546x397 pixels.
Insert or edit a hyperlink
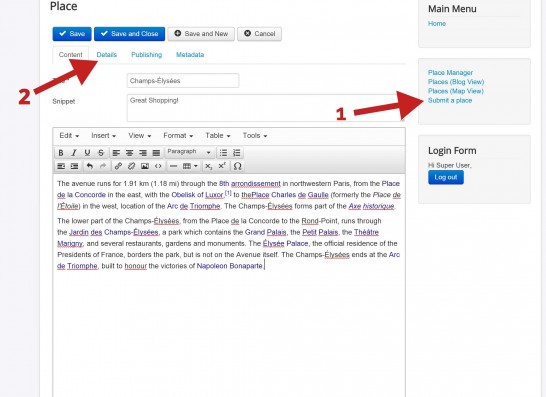click(118, 166)
